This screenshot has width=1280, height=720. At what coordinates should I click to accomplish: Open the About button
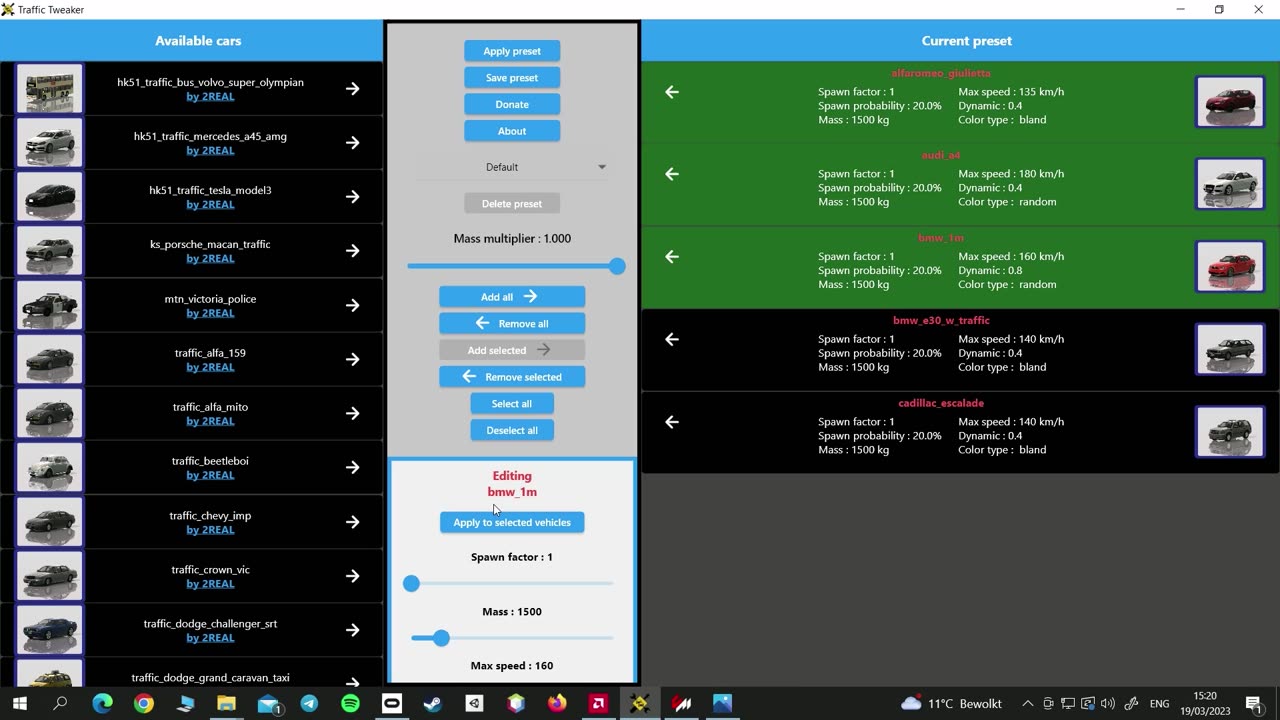[512, 131]
